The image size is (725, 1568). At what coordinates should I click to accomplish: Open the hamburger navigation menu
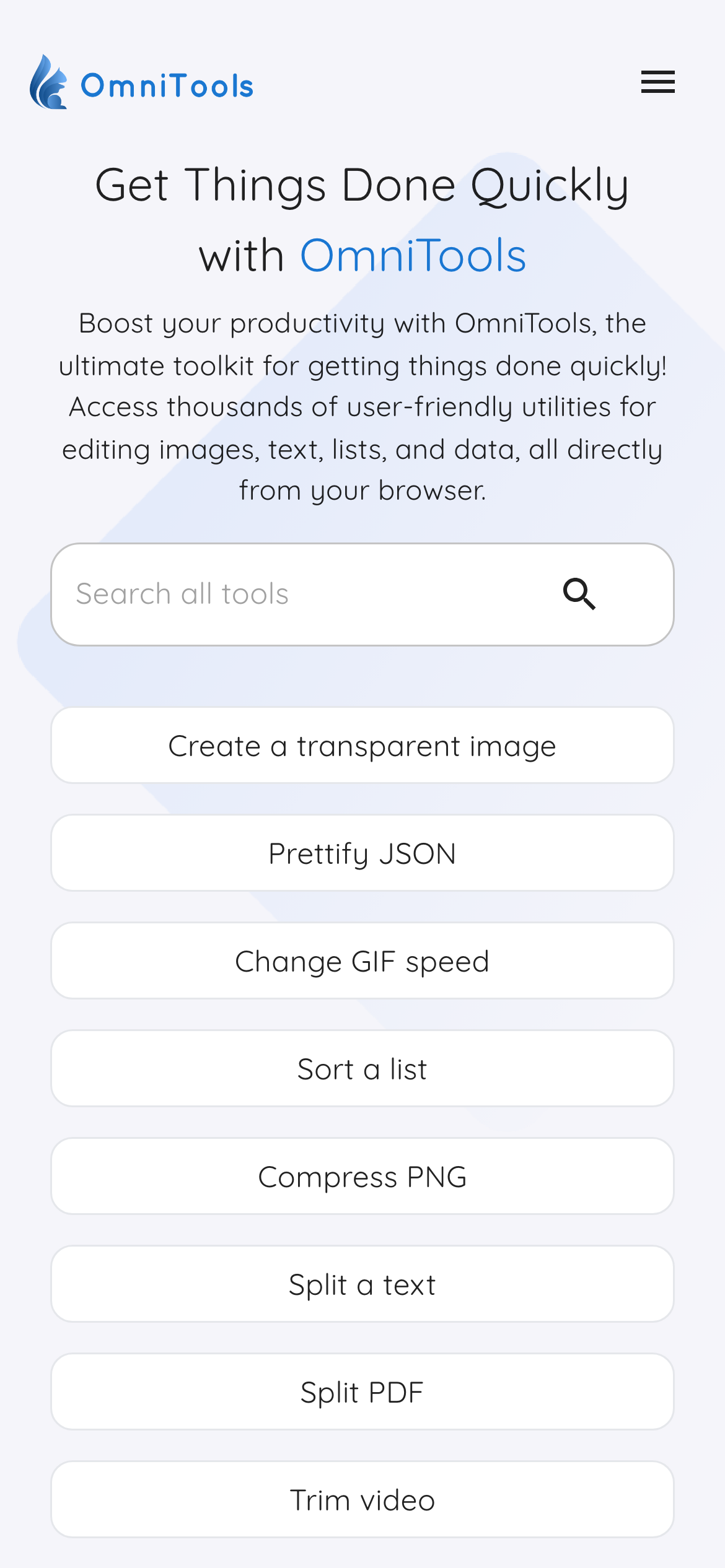point(657,82)
